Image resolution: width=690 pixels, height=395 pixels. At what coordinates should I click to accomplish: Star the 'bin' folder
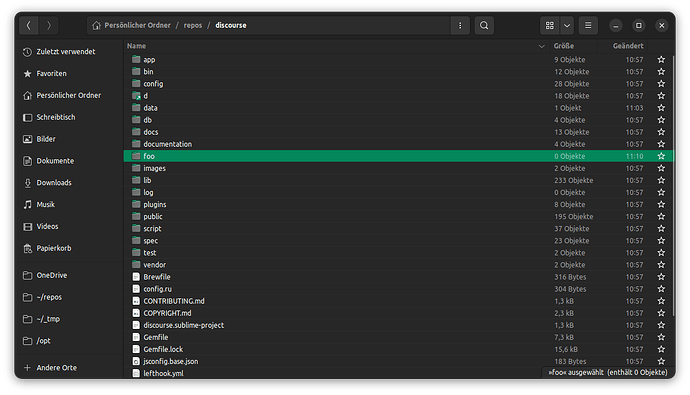pos(661,71)
